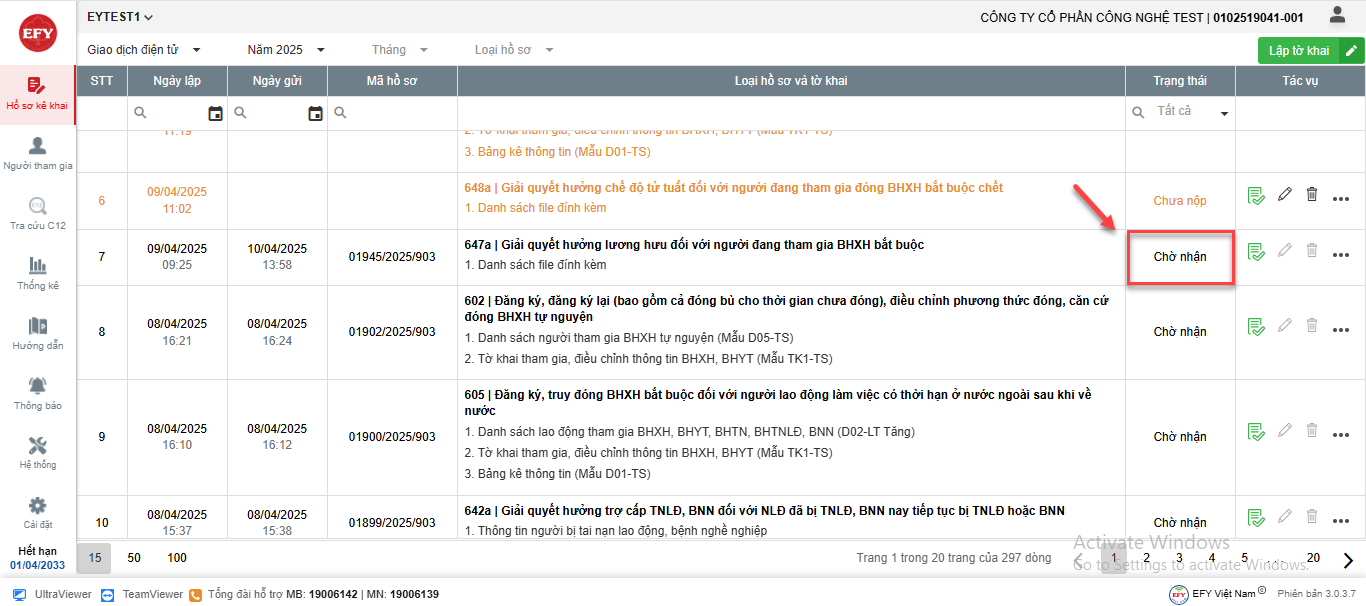Image resolution: width=1366 pixels, height=606 pixels.
Task: Open calendar picker in Ngày lập filter
Action: [x=215, y=114]
